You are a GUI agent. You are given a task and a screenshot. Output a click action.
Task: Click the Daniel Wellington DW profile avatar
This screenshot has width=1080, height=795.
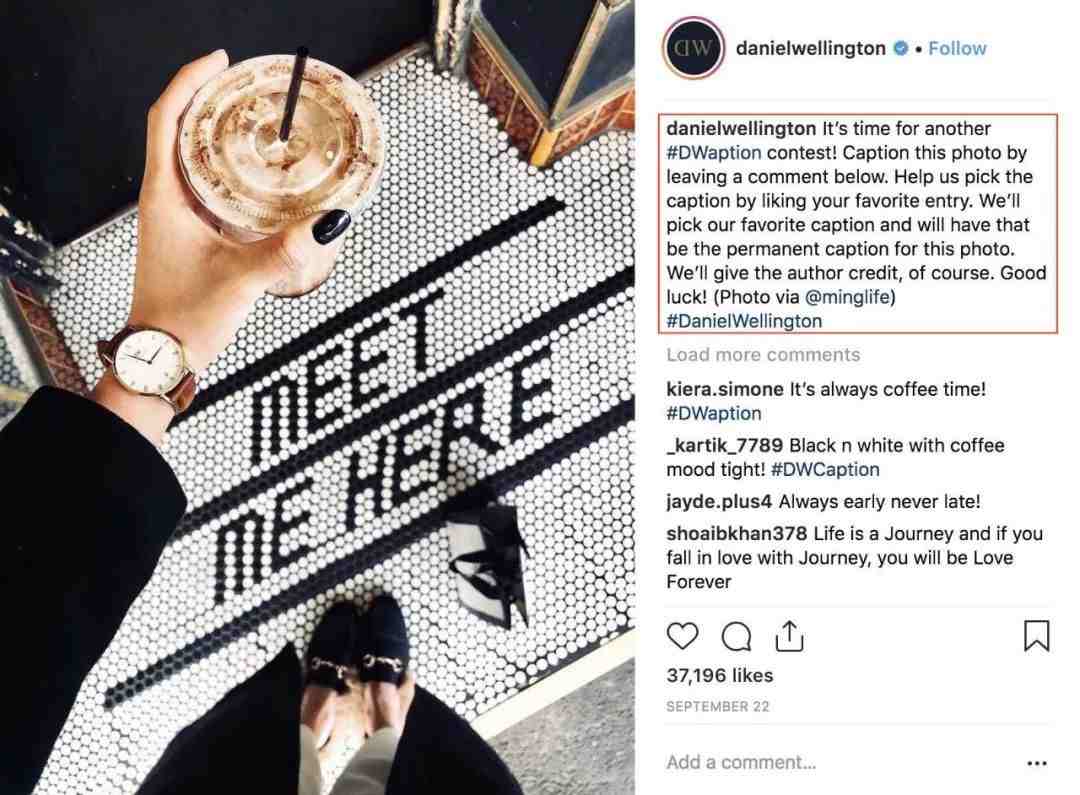693,48
